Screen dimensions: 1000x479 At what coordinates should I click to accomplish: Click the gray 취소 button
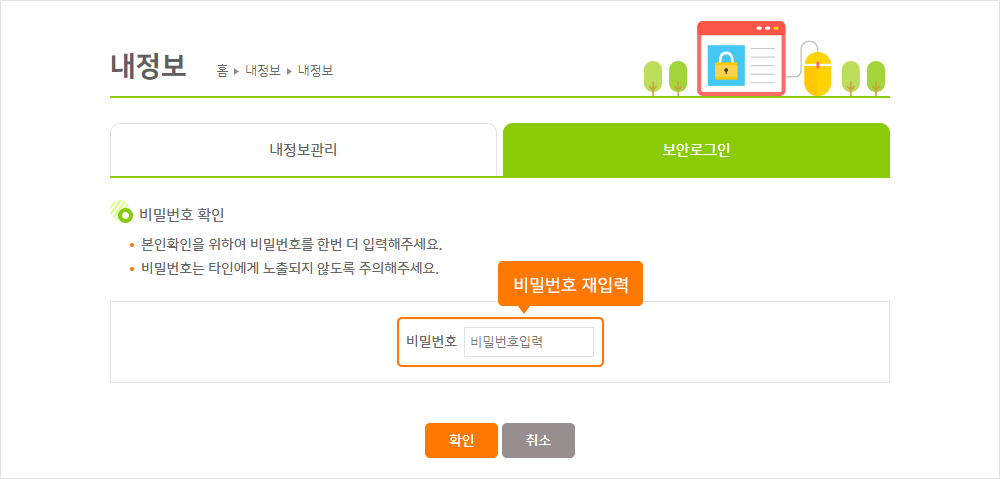tap(538, 440)
